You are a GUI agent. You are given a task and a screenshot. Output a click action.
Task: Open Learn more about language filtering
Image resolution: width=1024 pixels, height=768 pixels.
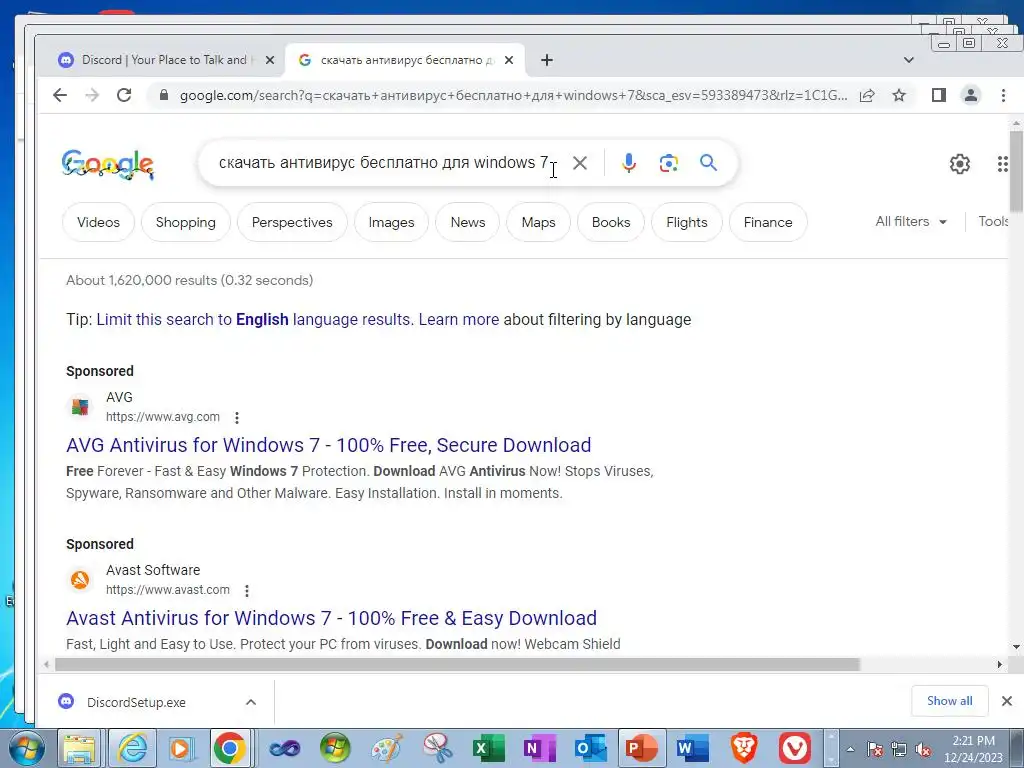coord(458,319)
